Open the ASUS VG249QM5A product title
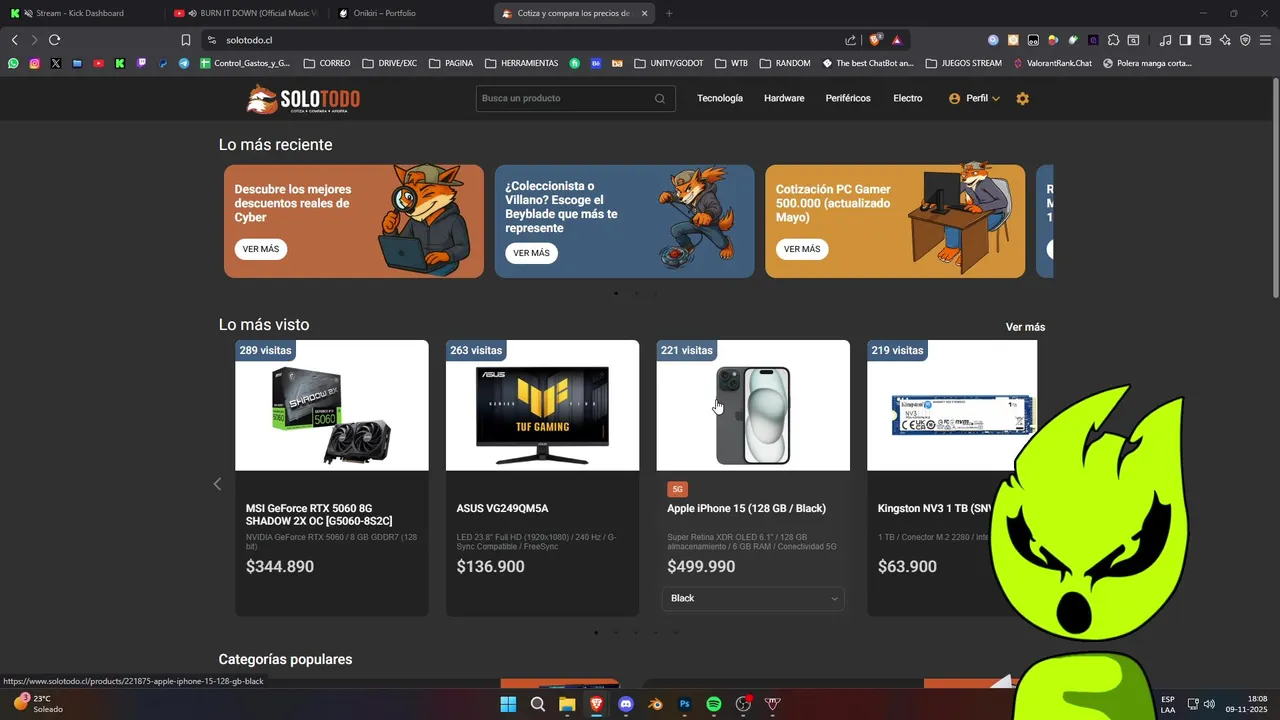 (x=503, y=509)
